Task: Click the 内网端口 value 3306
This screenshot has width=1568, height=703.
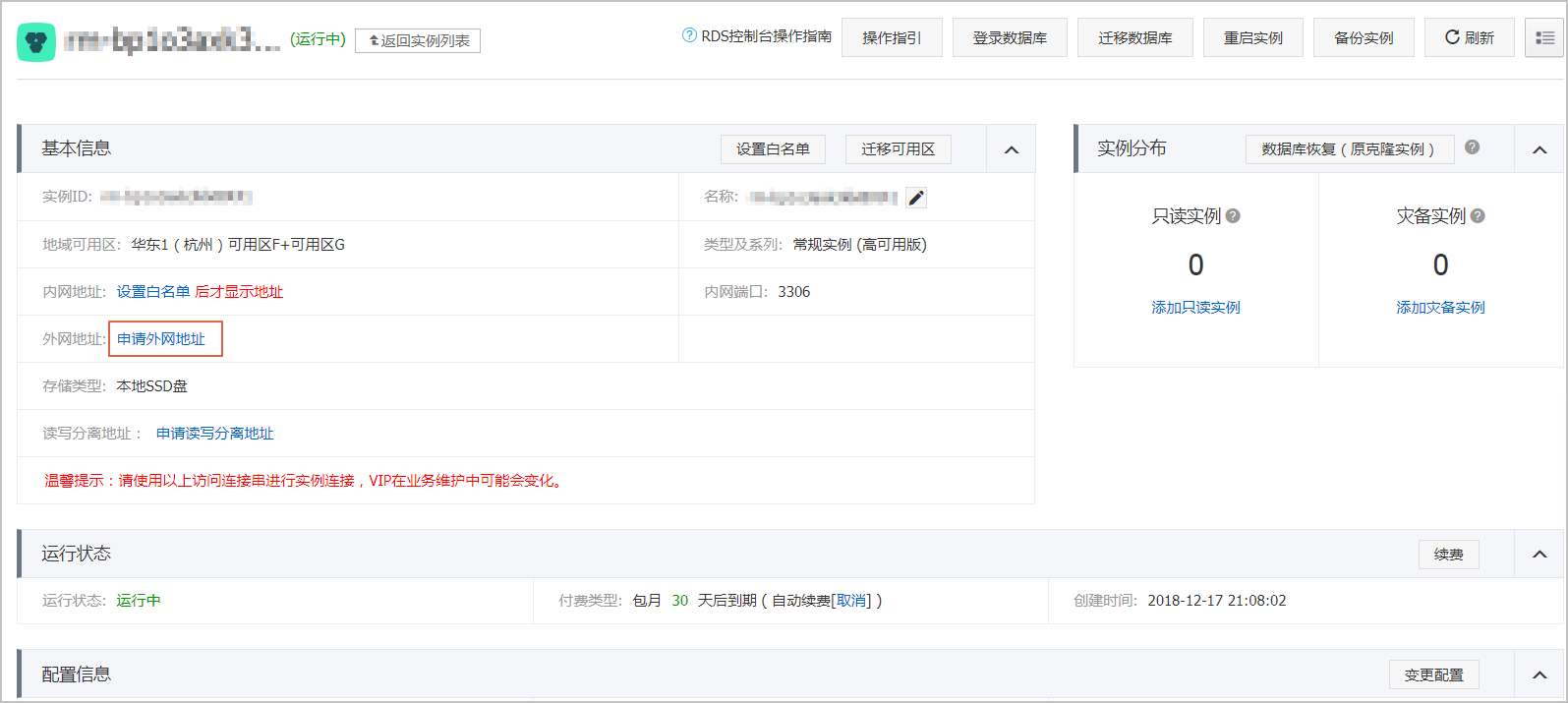Action: tap(794, 292)
